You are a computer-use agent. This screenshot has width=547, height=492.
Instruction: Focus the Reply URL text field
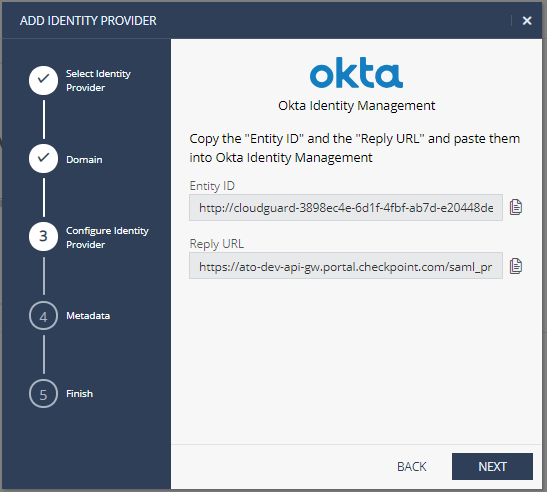click(x=346, y=266)
